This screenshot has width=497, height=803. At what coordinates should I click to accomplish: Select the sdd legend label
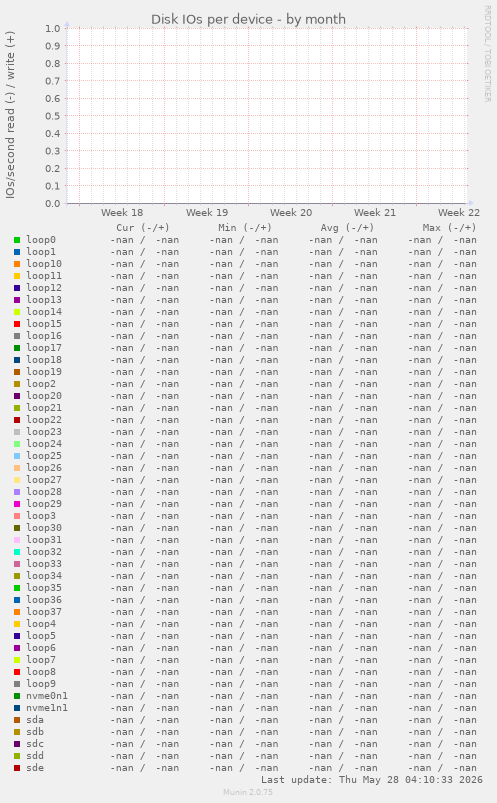tap(35, 756)
